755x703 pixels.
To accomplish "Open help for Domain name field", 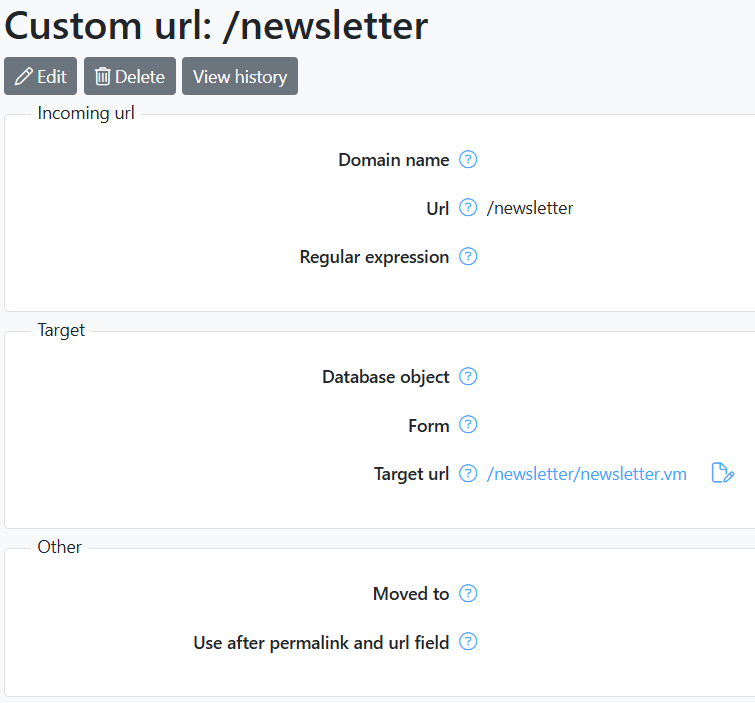I will pos(468,159).
